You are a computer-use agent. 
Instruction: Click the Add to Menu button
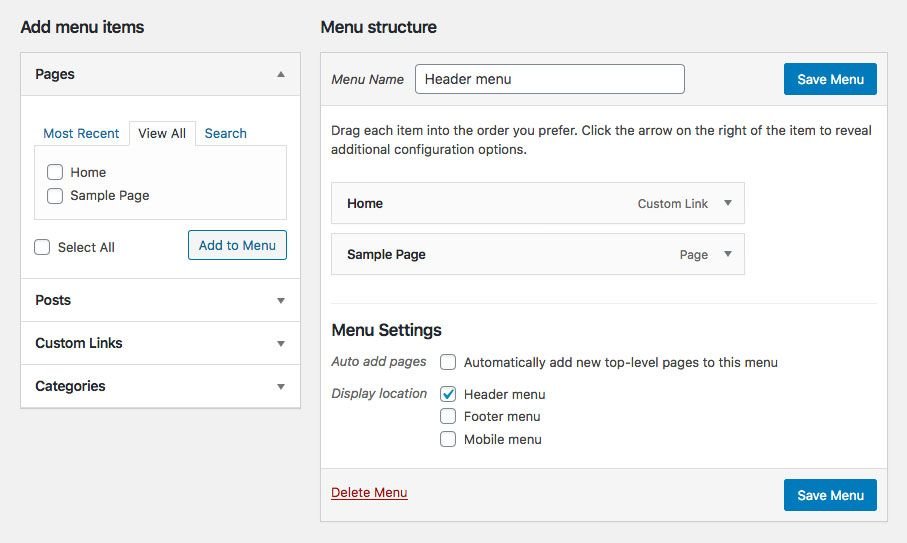237,245
